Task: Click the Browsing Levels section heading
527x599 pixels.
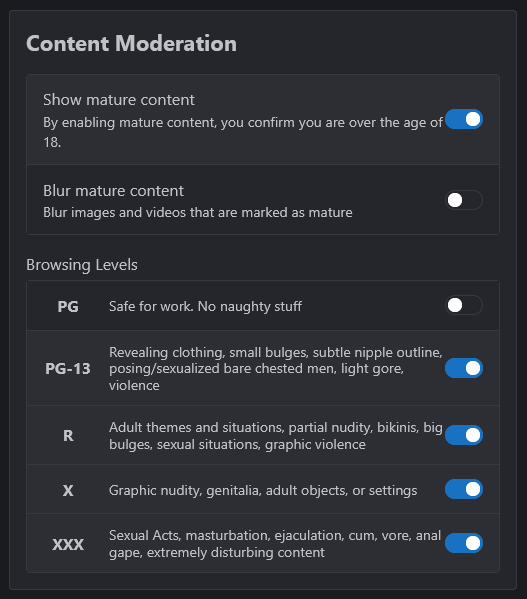Action: click(82, 265)
